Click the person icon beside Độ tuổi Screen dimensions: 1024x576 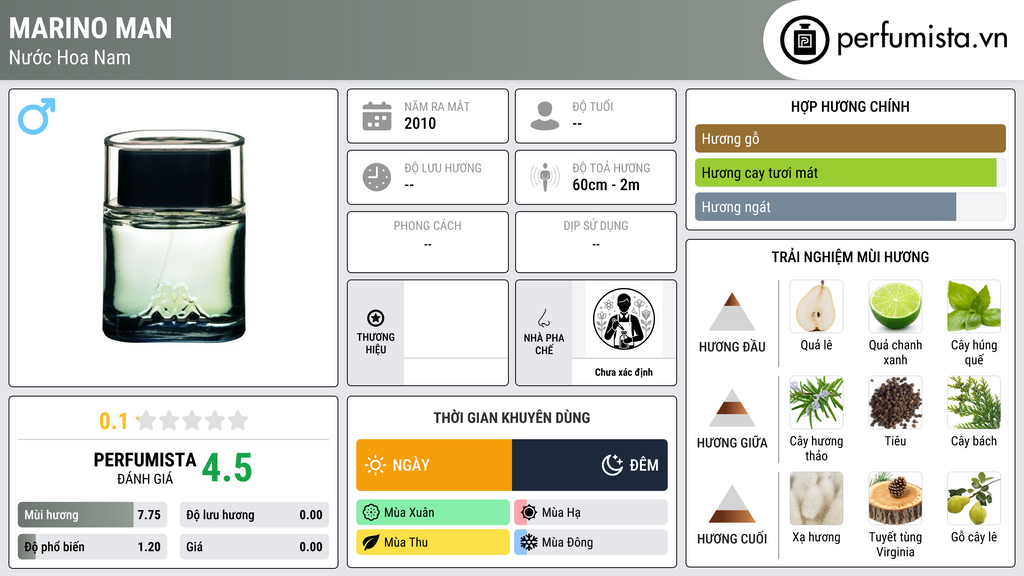545,116
